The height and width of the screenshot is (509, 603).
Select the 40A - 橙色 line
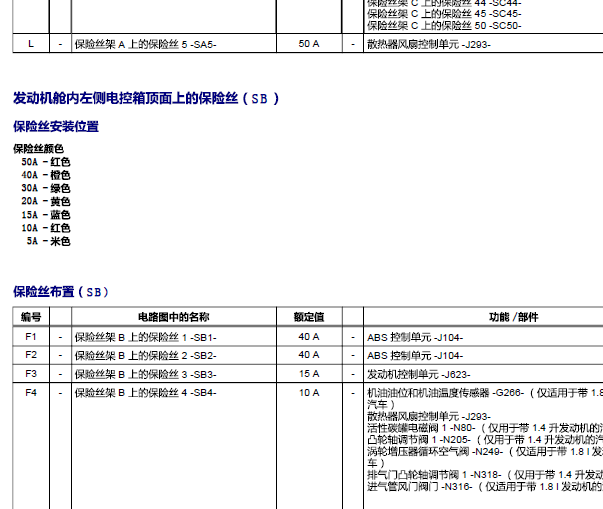pyautogui.click(x=46, y=175)
